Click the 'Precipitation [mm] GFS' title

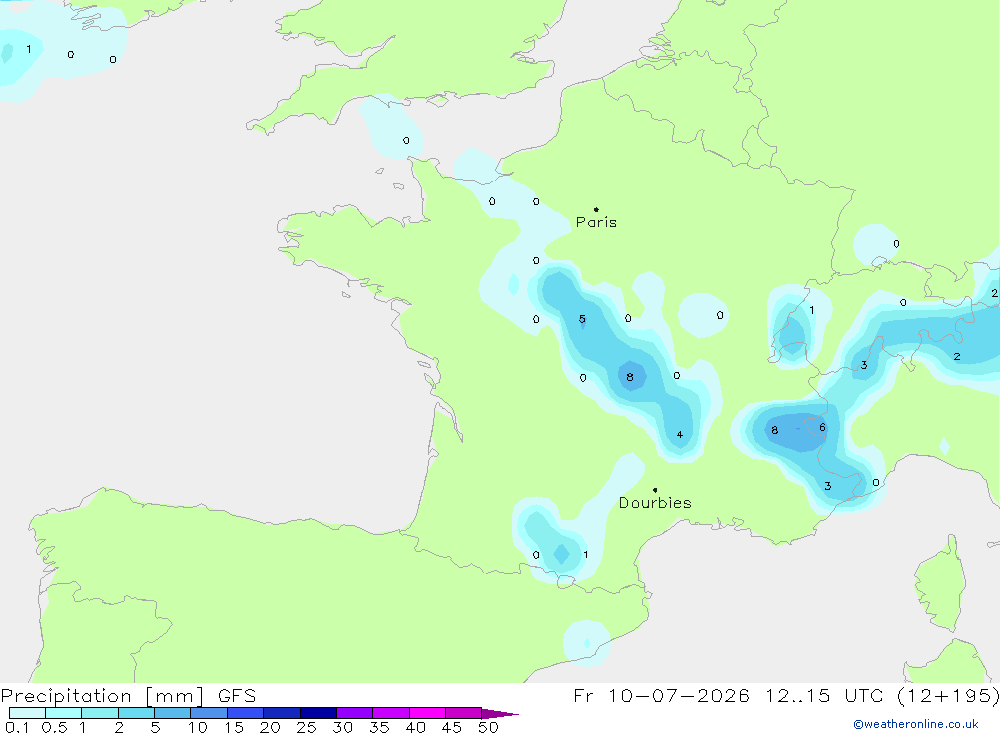coord(128,695)
